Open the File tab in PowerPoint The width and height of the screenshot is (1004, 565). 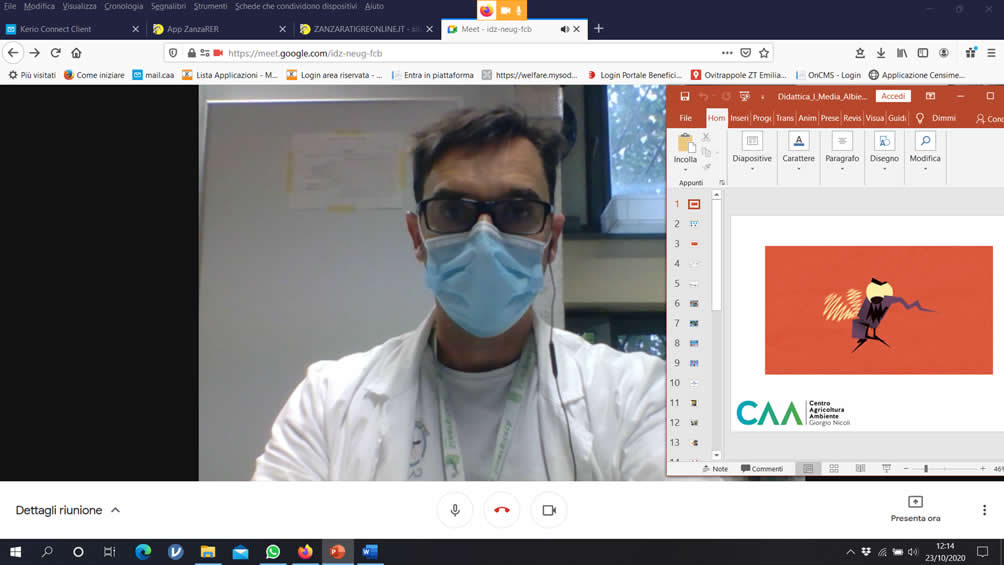(x=686, y=118)
